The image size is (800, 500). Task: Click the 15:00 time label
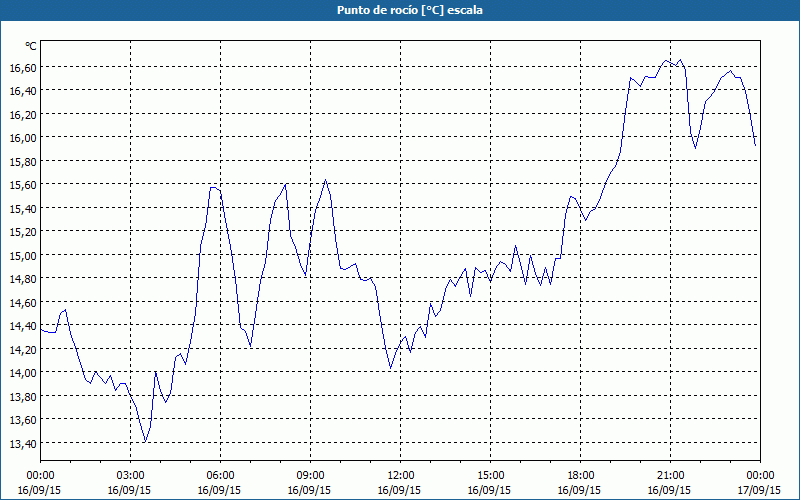click(x=490, y=476)
